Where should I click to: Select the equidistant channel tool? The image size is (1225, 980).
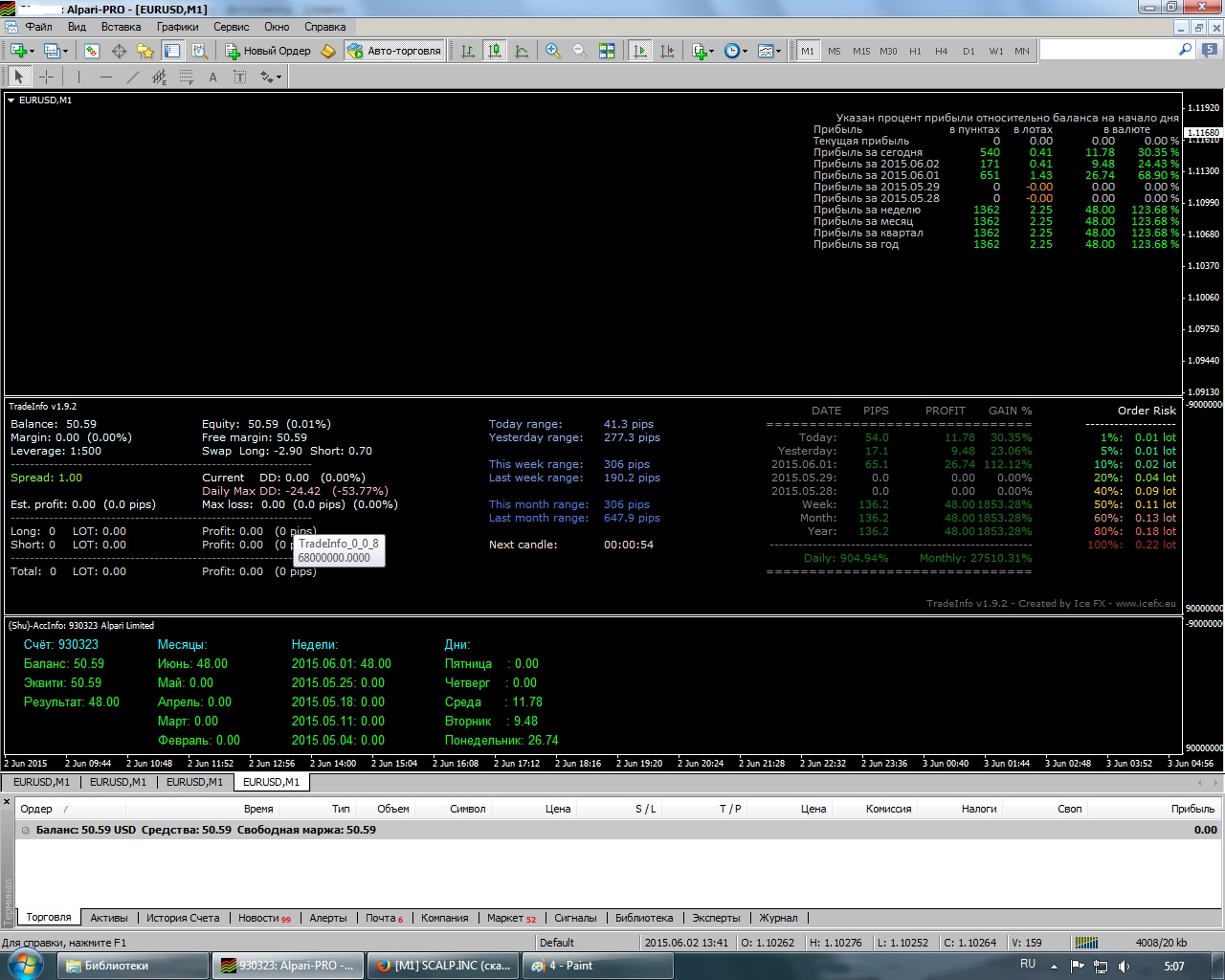pos(159,77)
